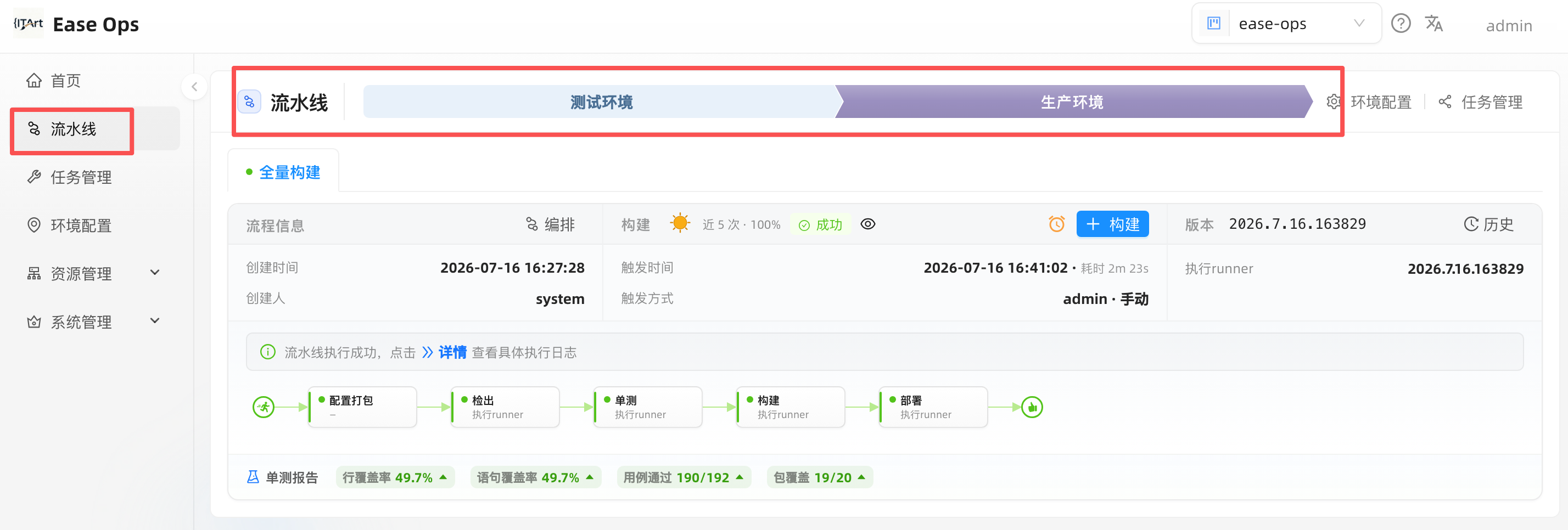Switch to the 全量构建 tab

point(283,172)
